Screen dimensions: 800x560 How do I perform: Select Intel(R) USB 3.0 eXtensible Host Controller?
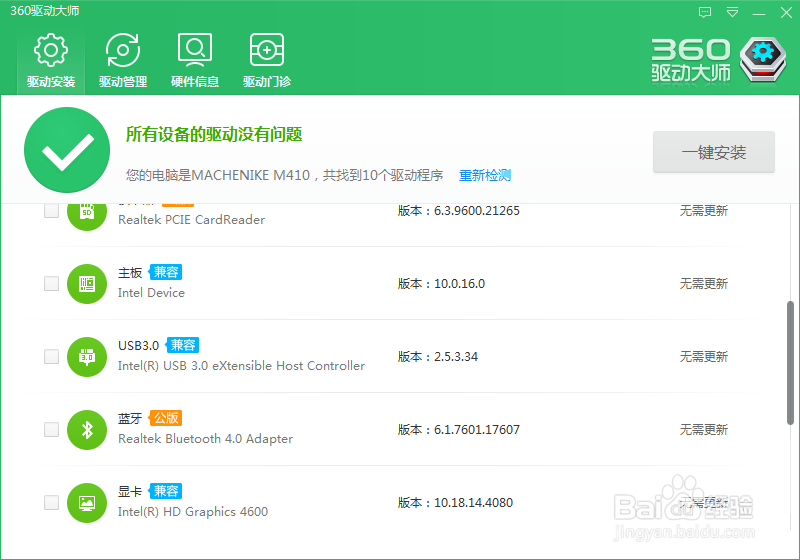point(241,366)
